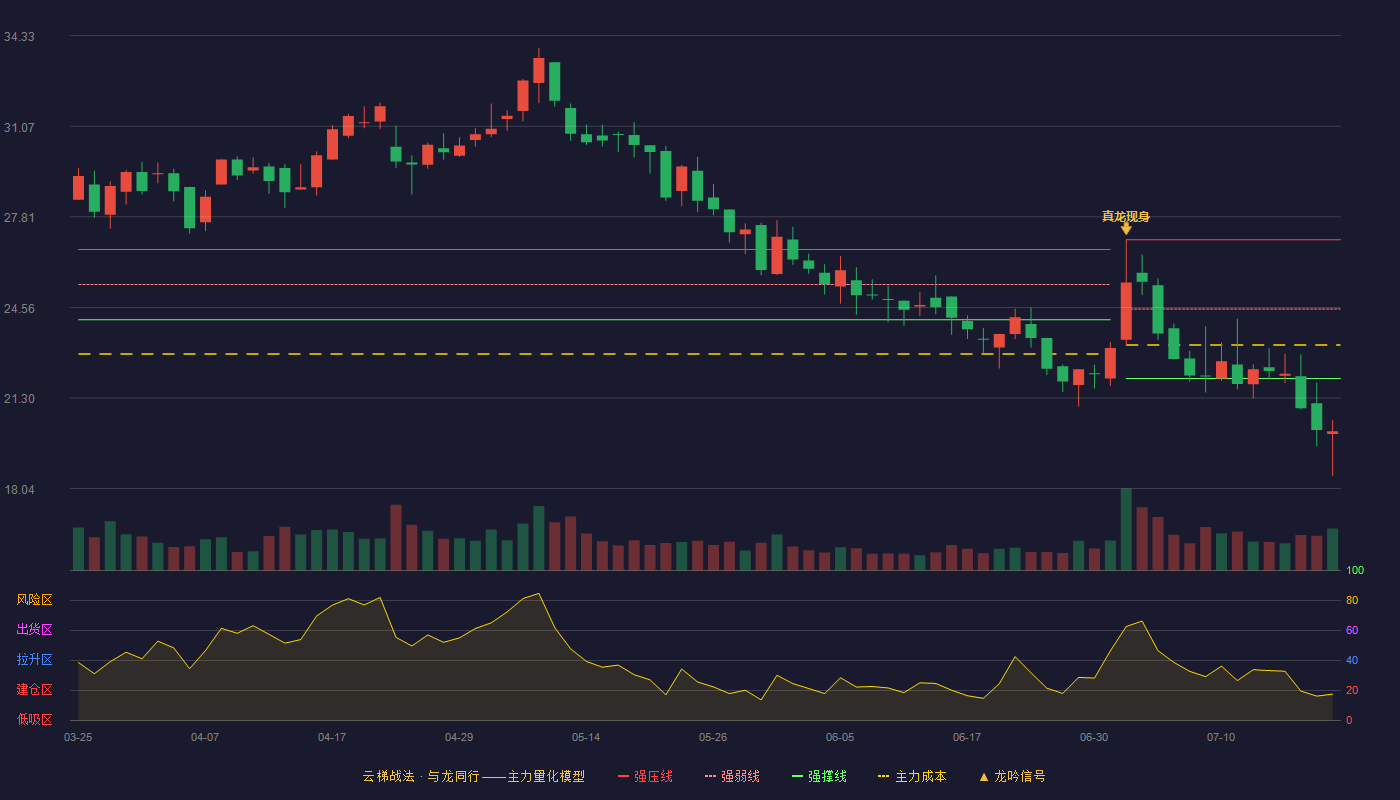Click the 24.56 price axis label
This screenshot has width=1400, height=800.
pos(19,308)
